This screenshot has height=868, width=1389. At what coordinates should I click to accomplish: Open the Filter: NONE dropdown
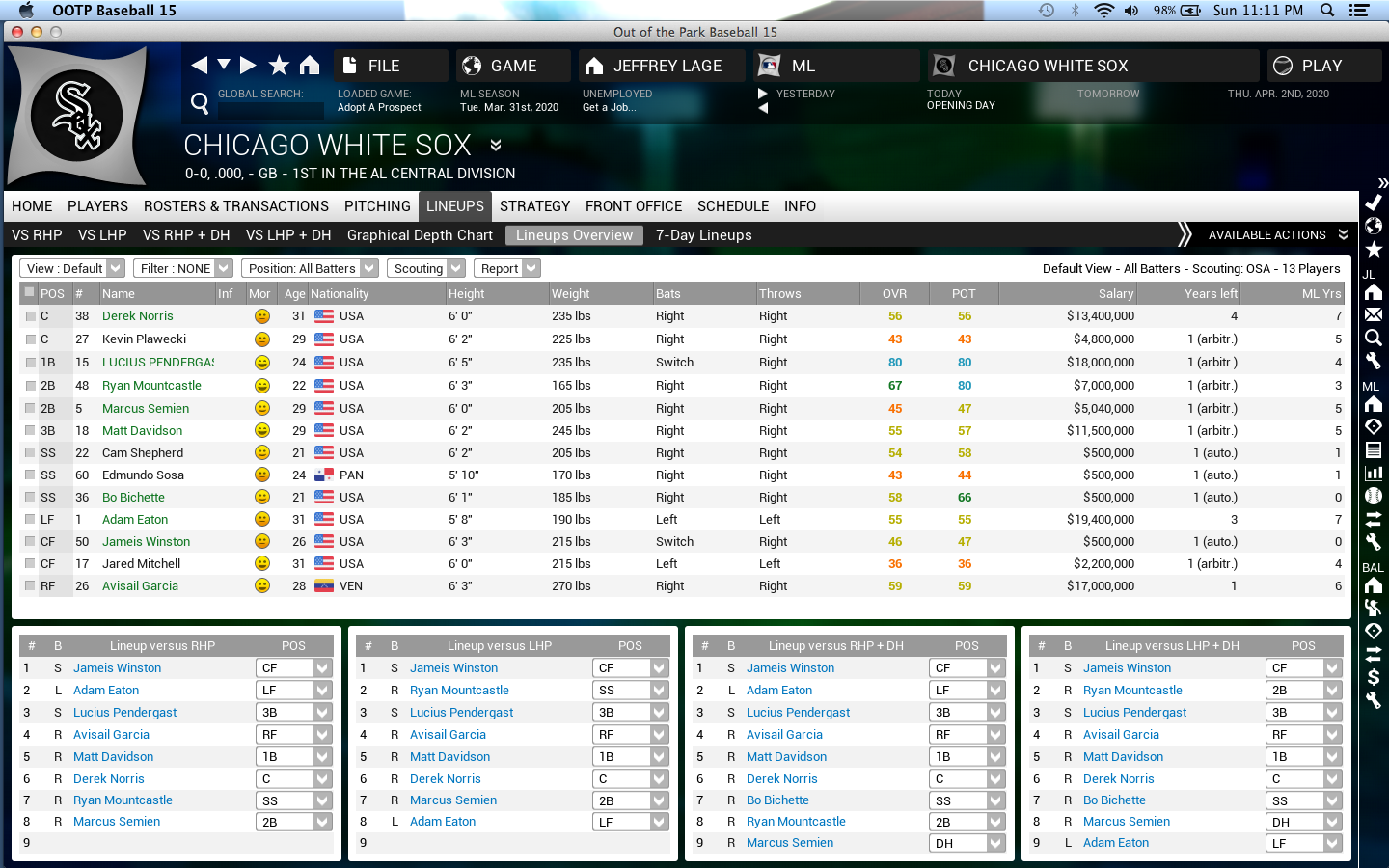182,268
